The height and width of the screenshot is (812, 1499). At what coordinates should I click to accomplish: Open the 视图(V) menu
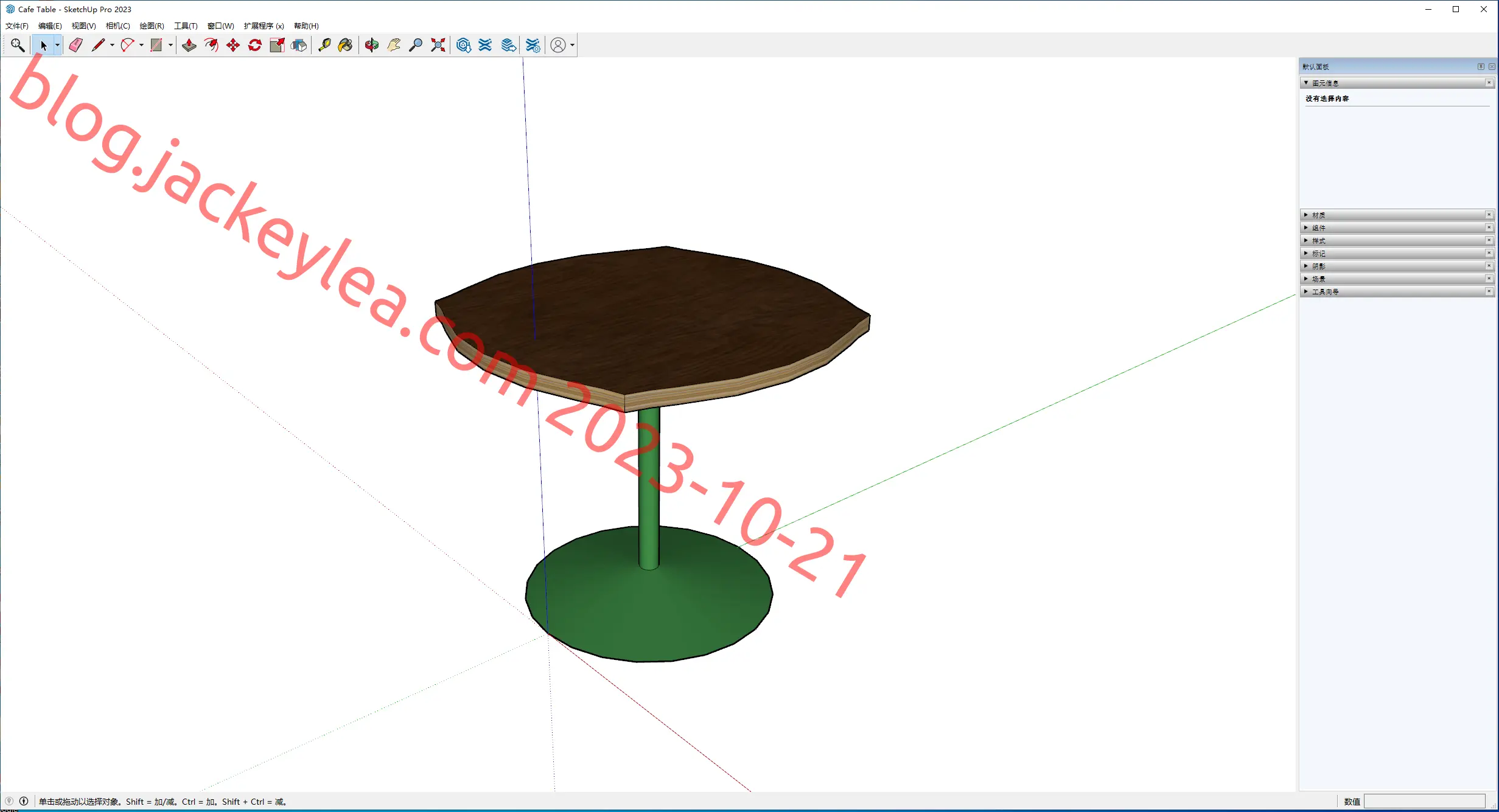tap(83, 26)
